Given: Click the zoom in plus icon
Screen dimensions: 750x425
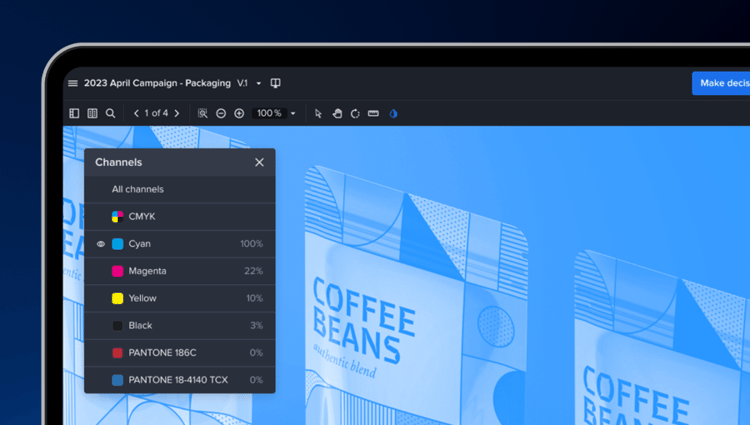Looking at the screenshot, I should coord(239,114).
